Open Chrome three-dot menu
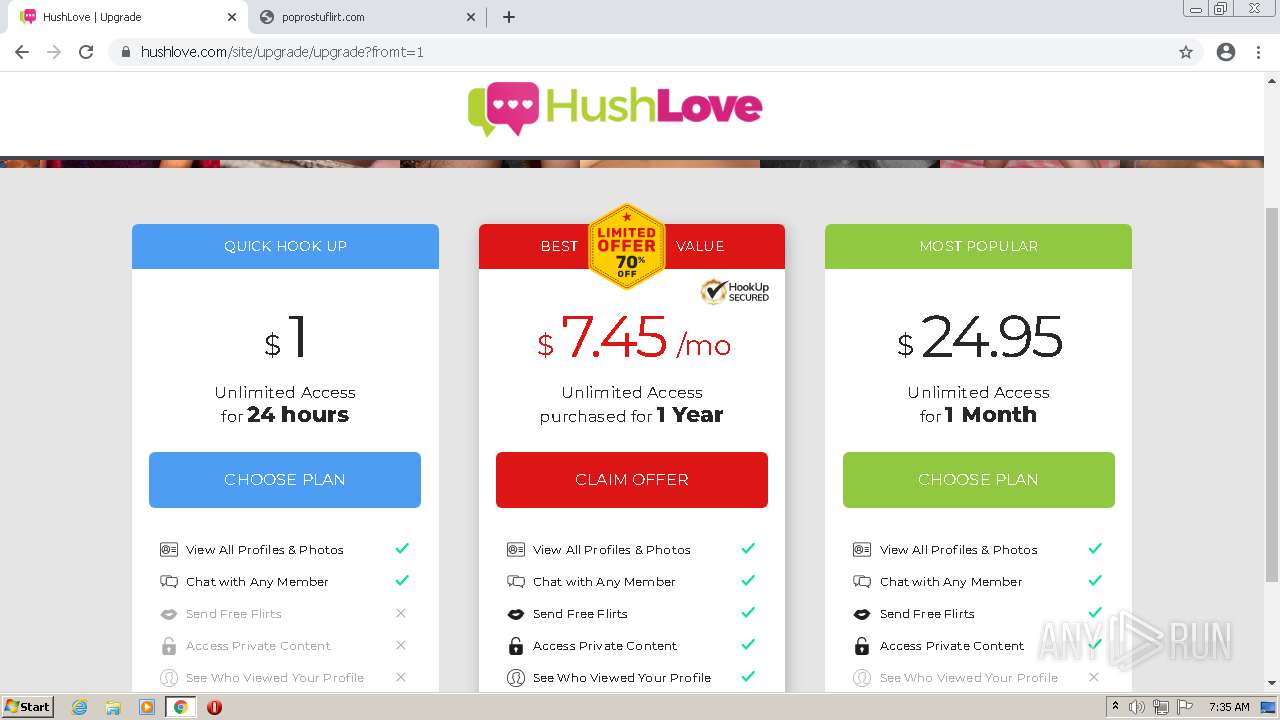Image resolution: width=1280 pixels, height=720 pixels. pyautogui.click(x=1258, y=52)
